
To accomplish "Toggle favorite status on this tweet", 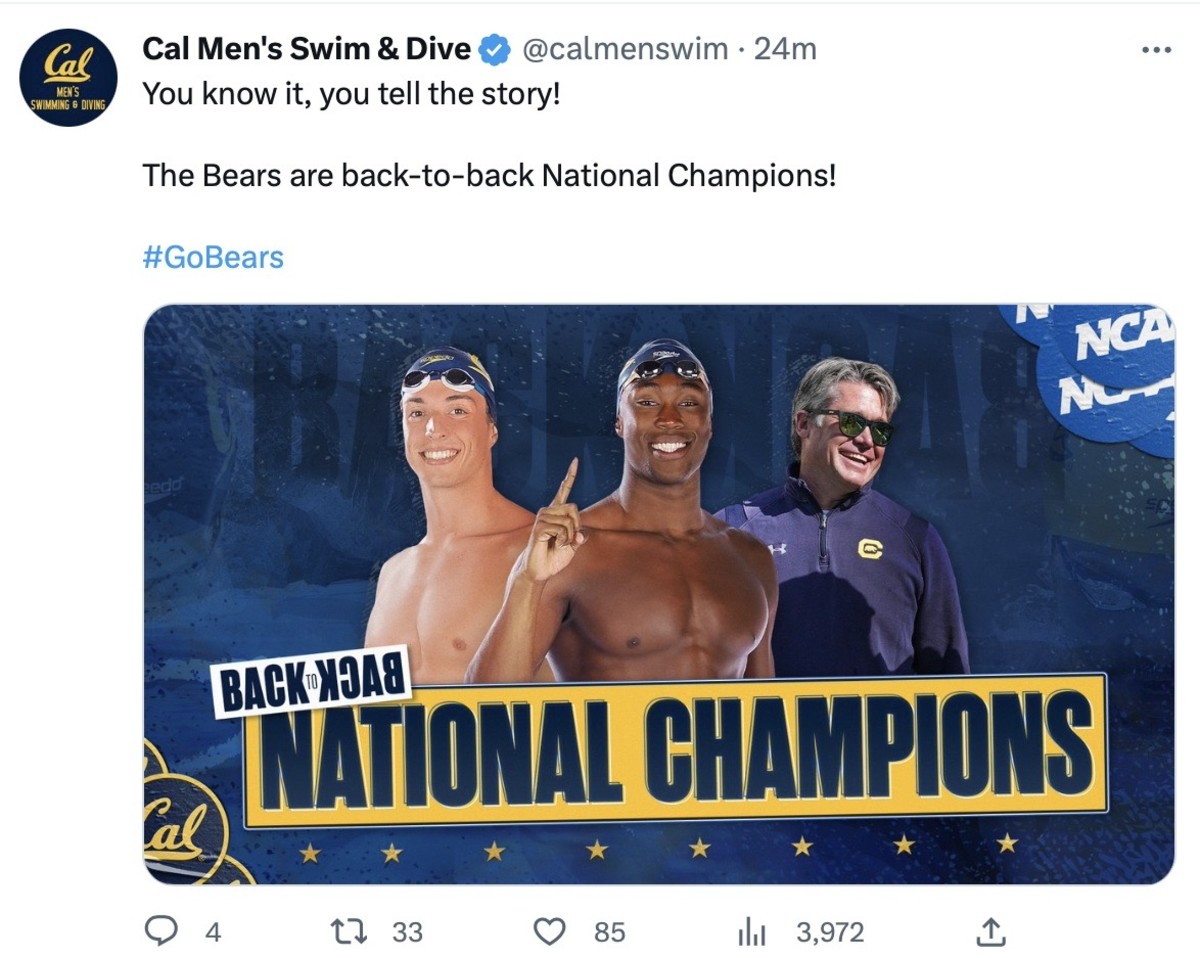I will (549, 931).
